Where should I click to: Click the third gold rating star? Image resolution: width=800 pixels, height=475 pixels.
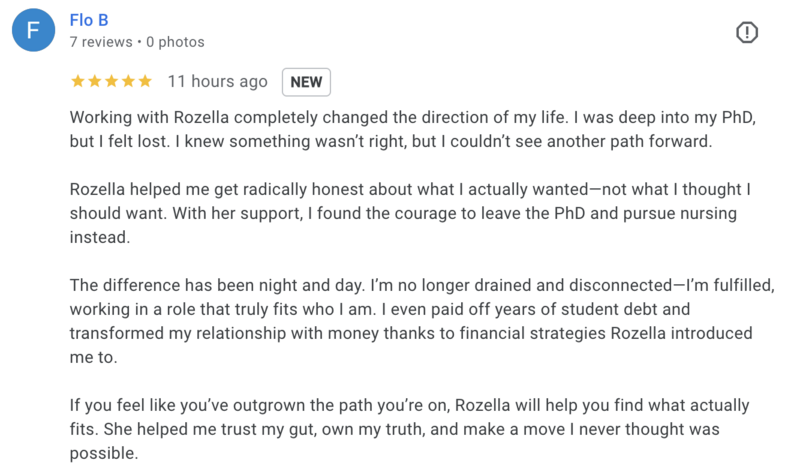tap(111, 81)
